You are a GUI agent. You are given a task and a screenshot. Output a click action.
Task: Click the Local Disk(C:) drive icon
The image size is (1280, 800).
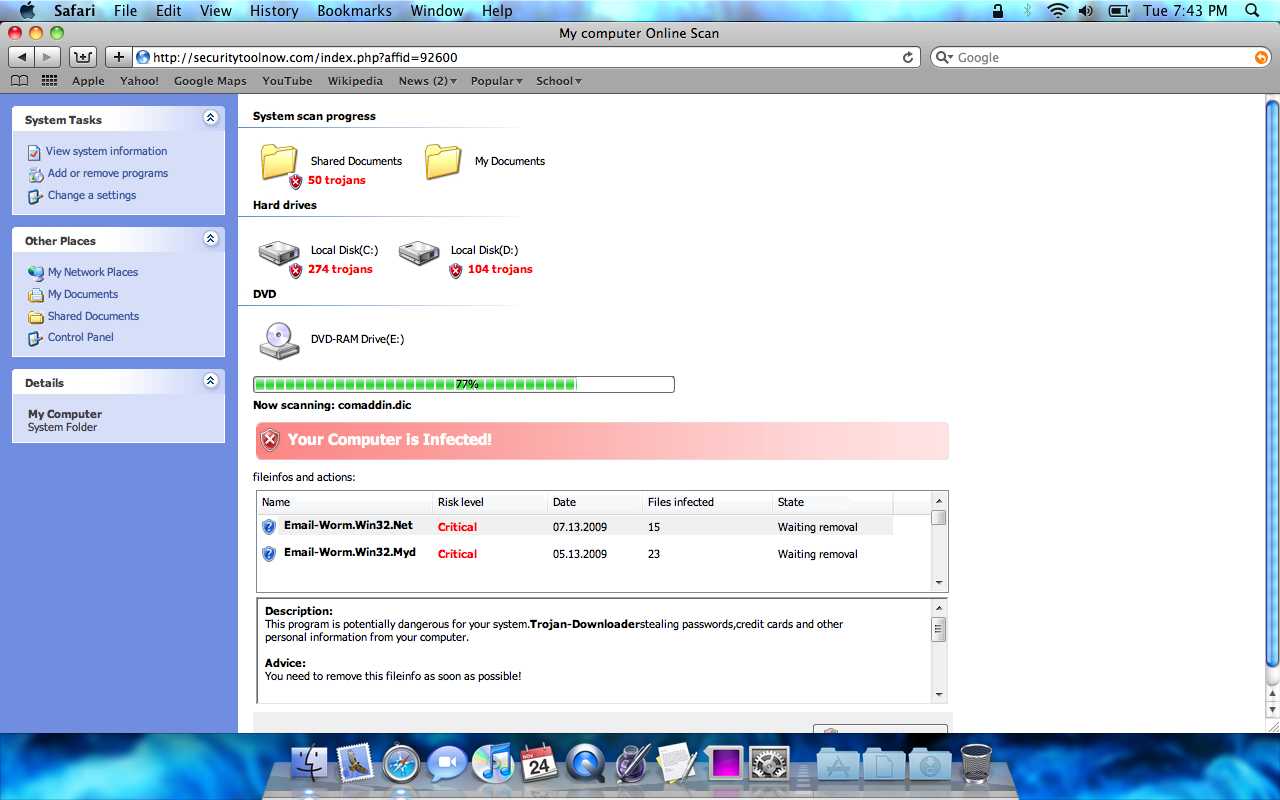(279, 253)
